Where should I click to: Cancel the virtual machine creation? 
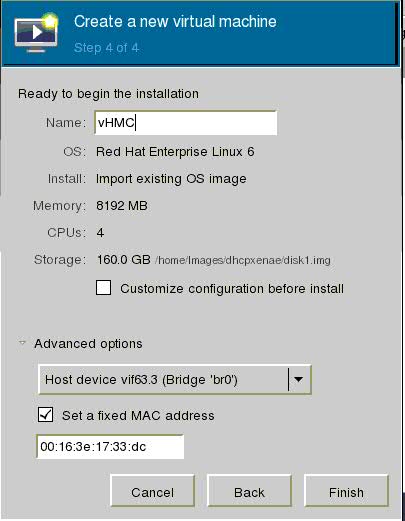pos(152,492)
